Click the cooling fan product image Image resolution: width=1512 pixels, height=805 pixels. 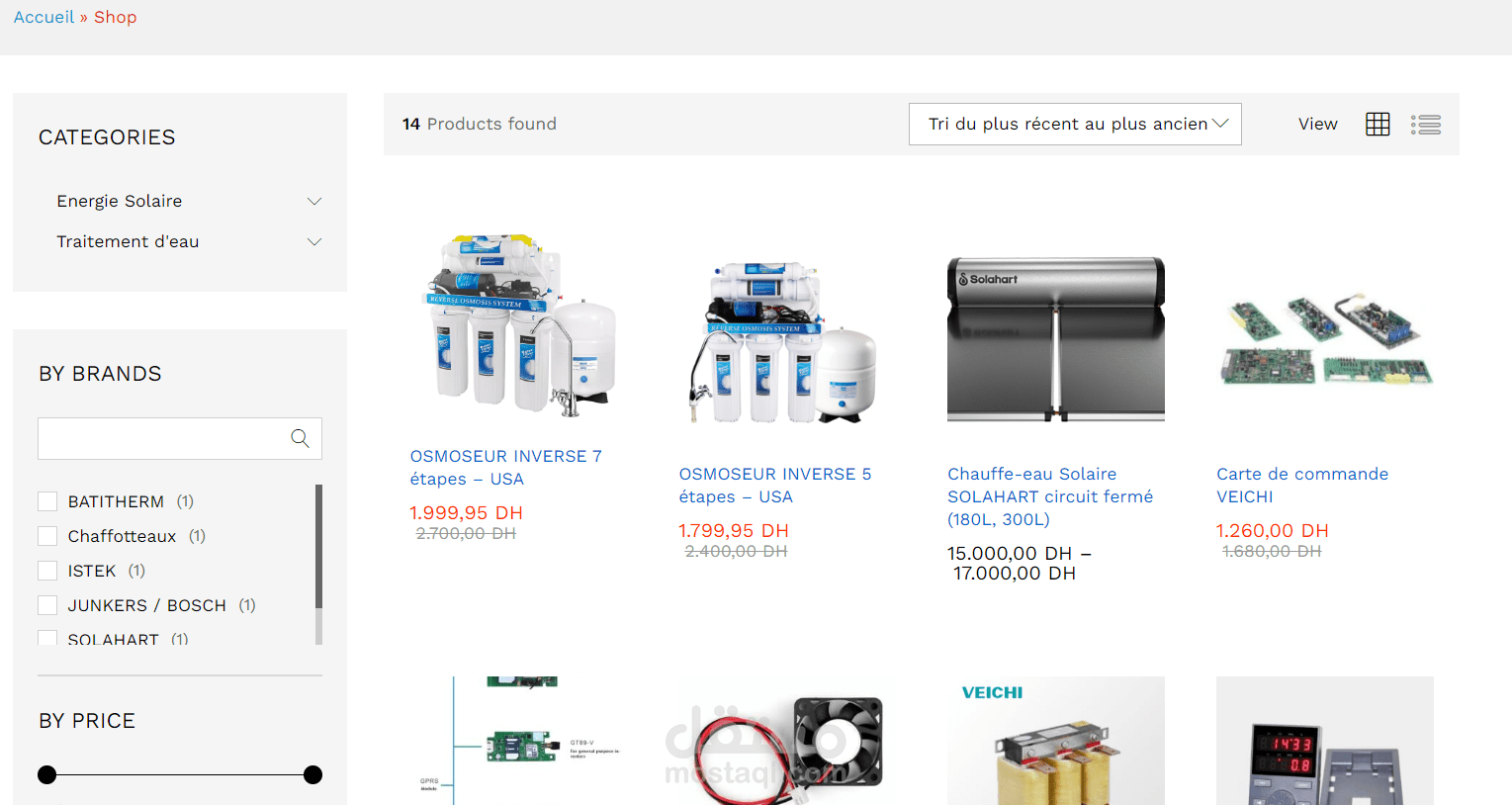[x=787, y=741]
